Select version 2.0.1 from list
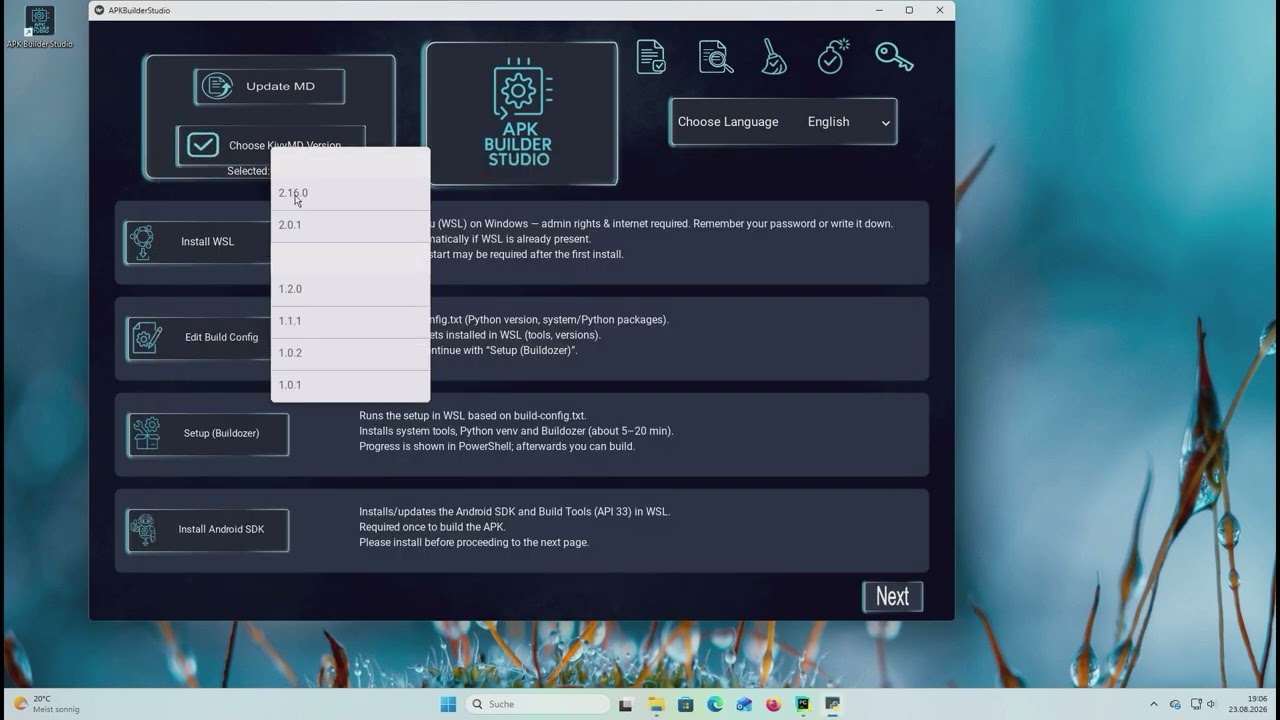Image resolution: width=1280 pixels, height=720 pixels. [x=350, y=226]
